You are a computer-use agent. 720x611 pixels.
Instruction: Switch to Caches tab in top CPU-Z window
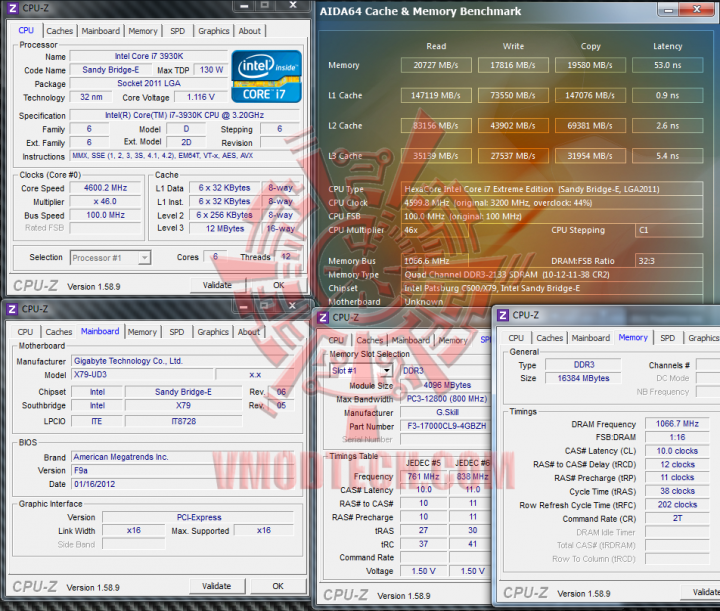coord(60,31)
